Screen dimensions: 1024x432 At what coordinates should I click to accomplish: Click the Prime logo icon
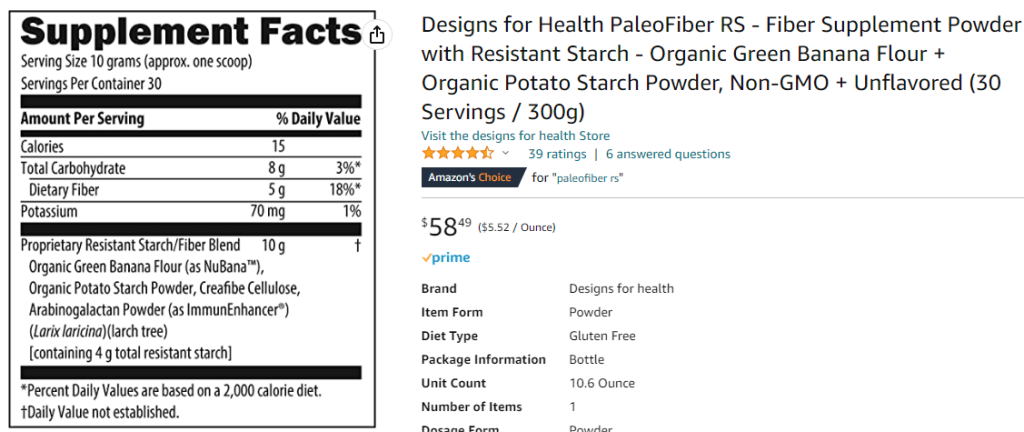coord(445,258)
